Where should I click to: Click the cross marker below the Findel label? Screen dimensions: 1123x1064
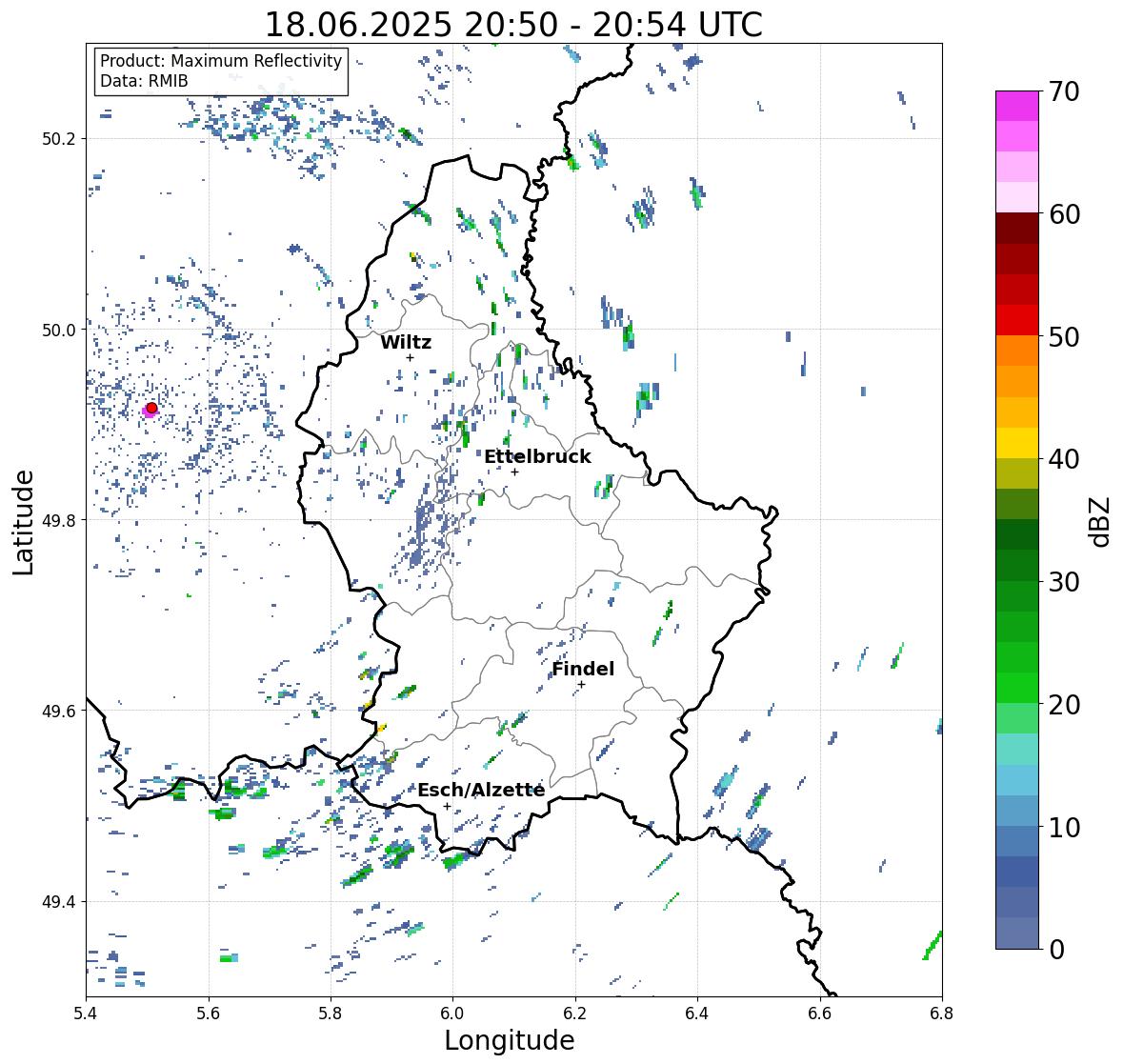point(582,685)
